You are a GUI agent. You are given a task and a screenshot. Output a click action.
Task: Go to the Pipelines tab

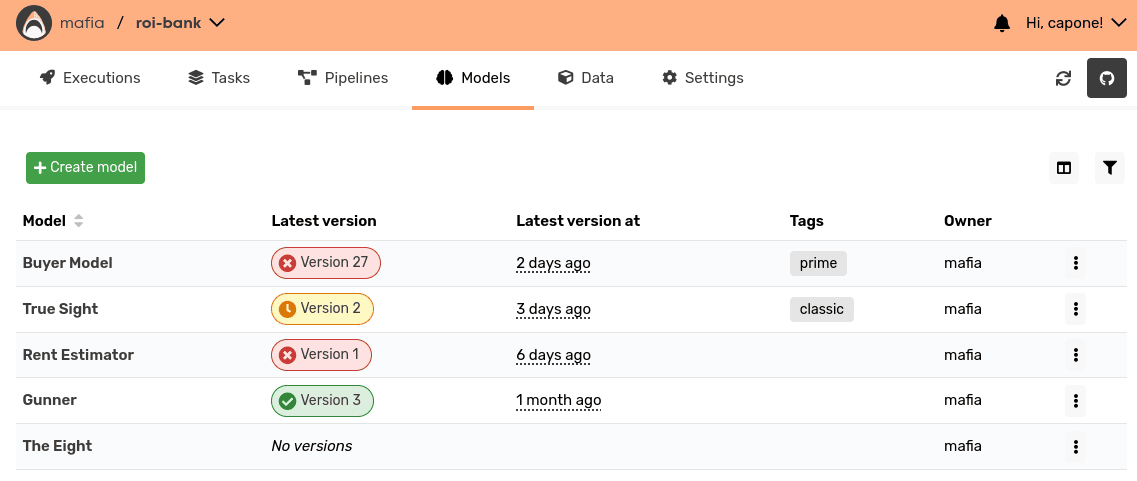[343, 78]
